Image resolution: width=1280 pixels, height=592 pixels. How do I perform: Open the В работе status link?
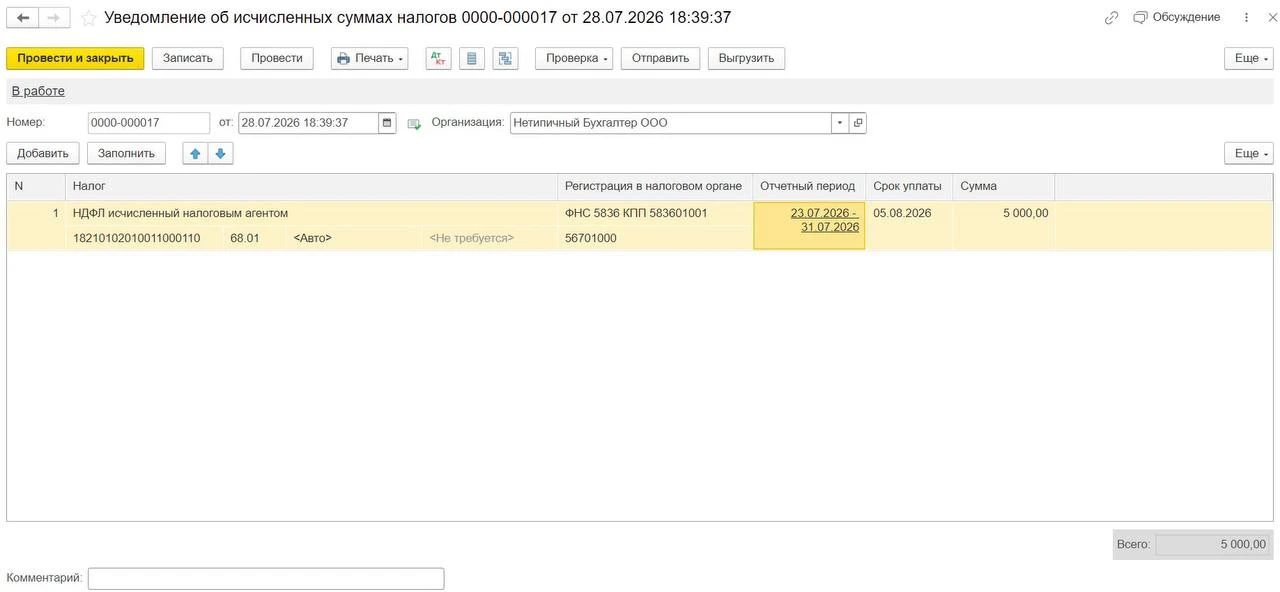pos(38,91)
